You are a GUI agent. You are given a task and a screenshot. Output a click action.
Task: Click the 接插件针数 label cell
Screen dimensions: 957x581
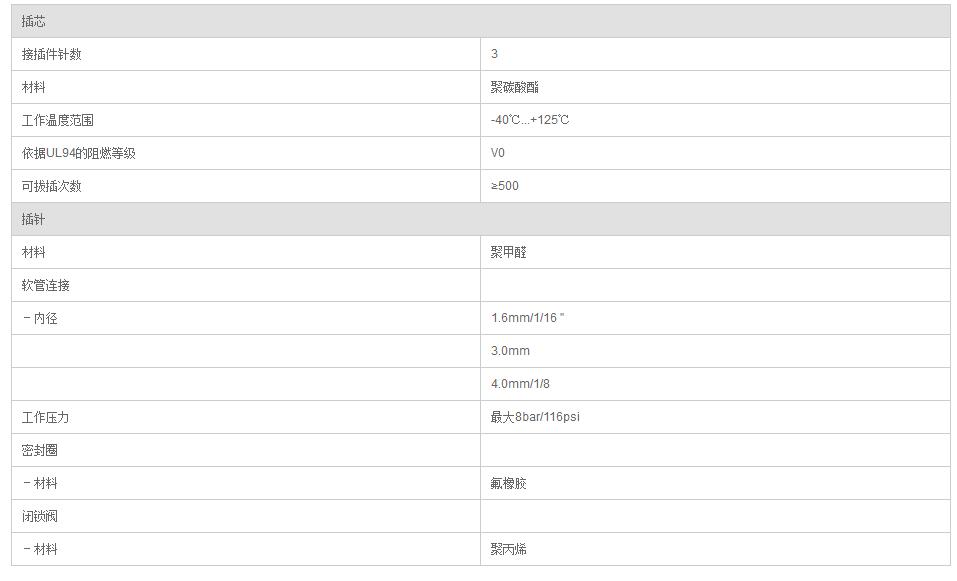point(52,54)
